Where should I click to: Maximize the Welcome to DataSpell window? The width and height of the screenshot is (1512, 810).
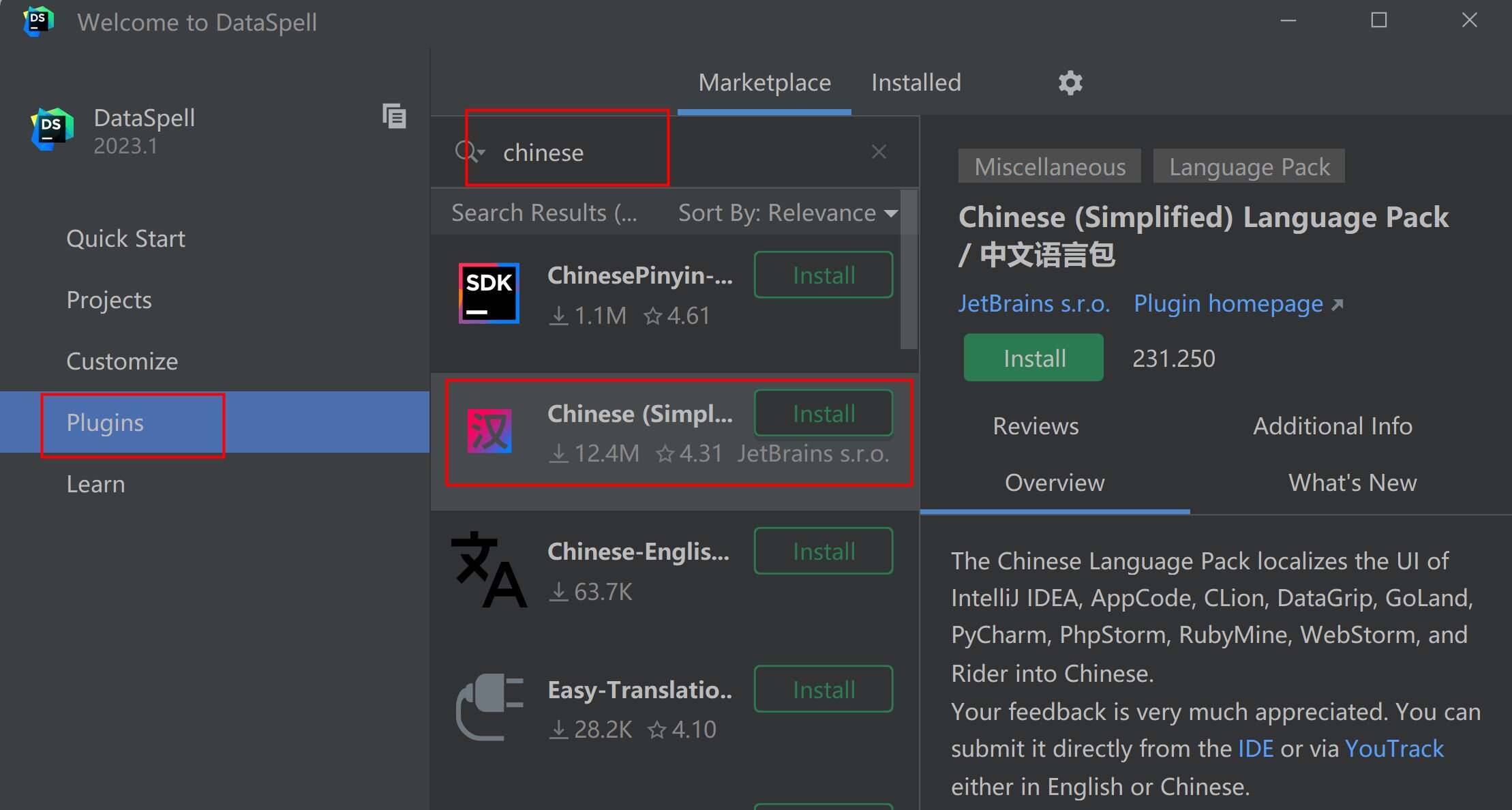point(1379,20)
